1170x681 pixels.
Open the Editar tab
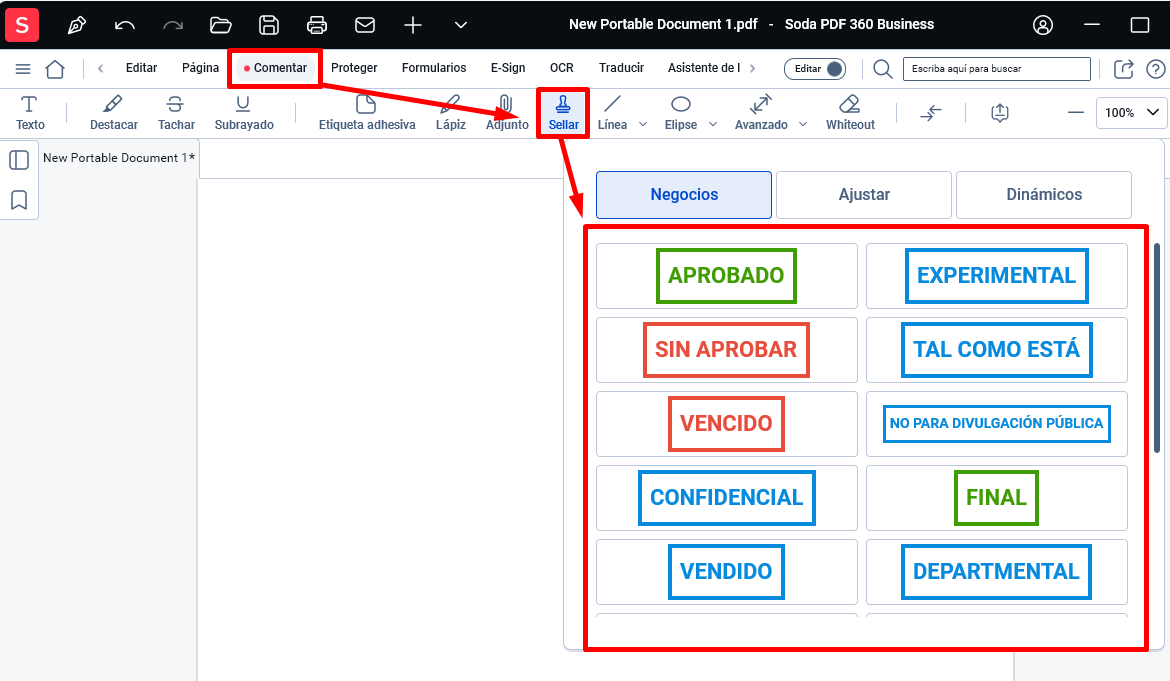[x=141, y=68]
